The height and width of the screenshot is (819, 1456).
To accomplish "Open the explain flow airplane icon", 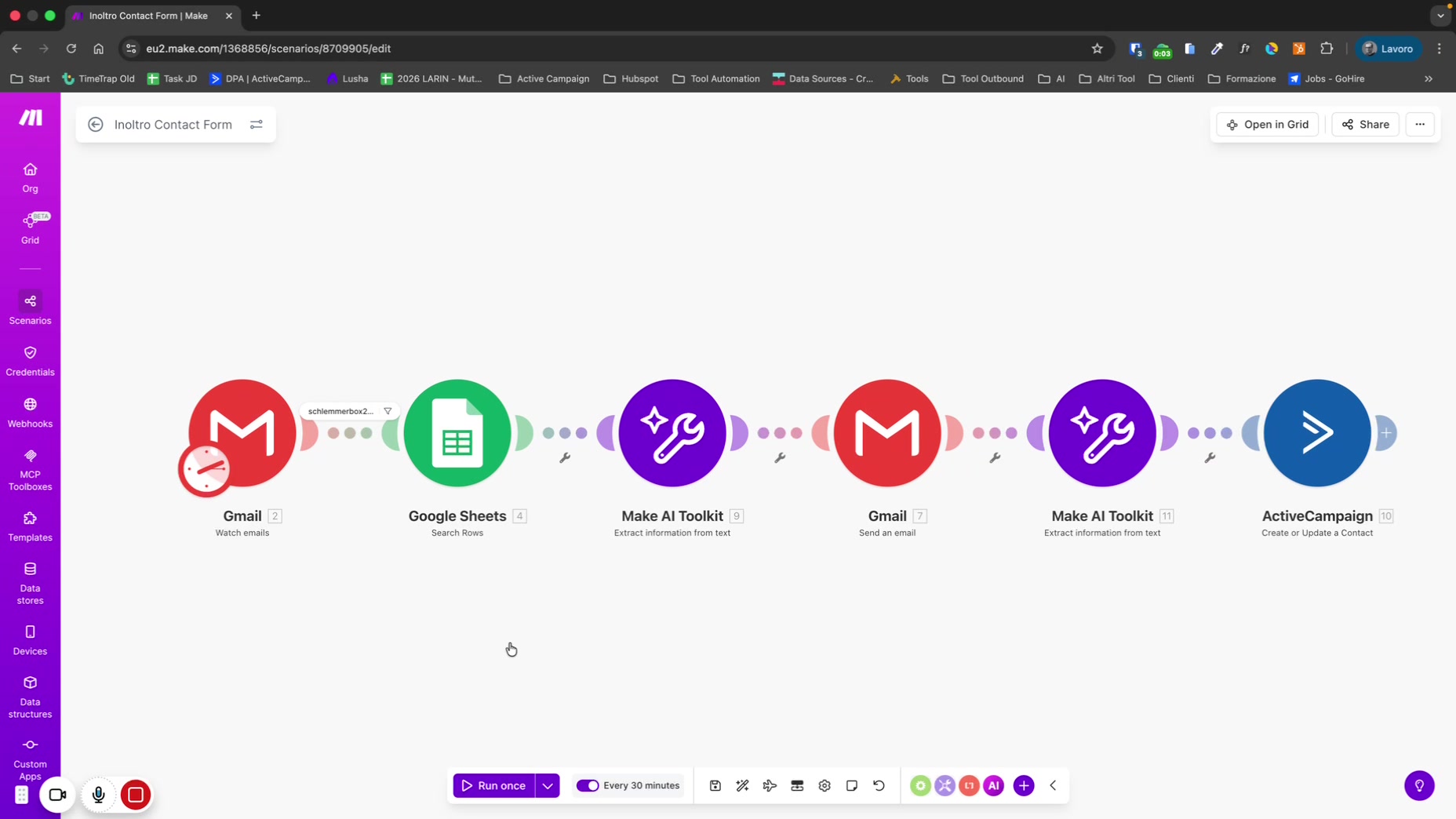I will click(x=770, y=785).
